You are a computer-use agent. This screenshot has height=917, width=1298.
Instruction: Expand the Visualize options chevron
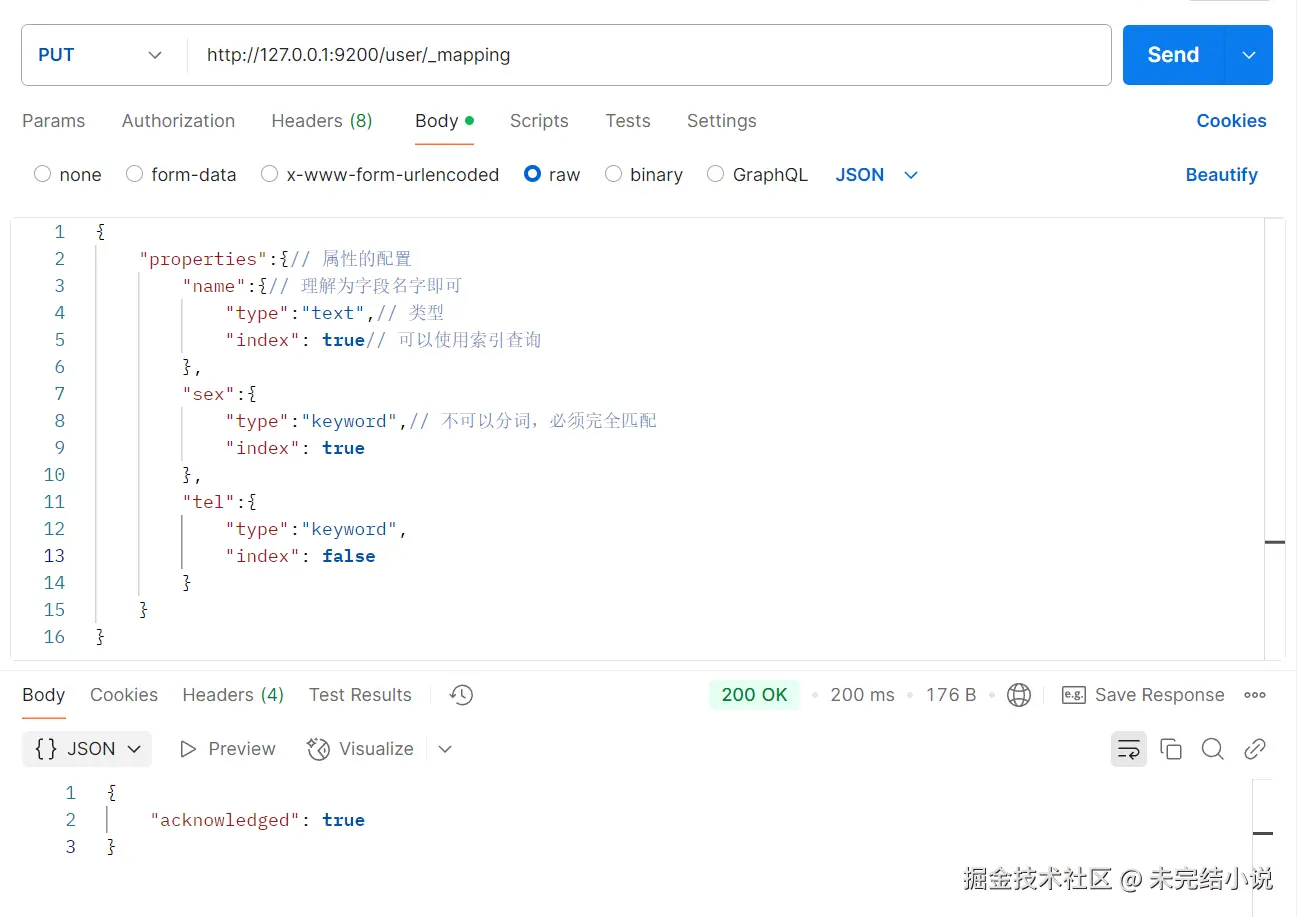point(445,749)
